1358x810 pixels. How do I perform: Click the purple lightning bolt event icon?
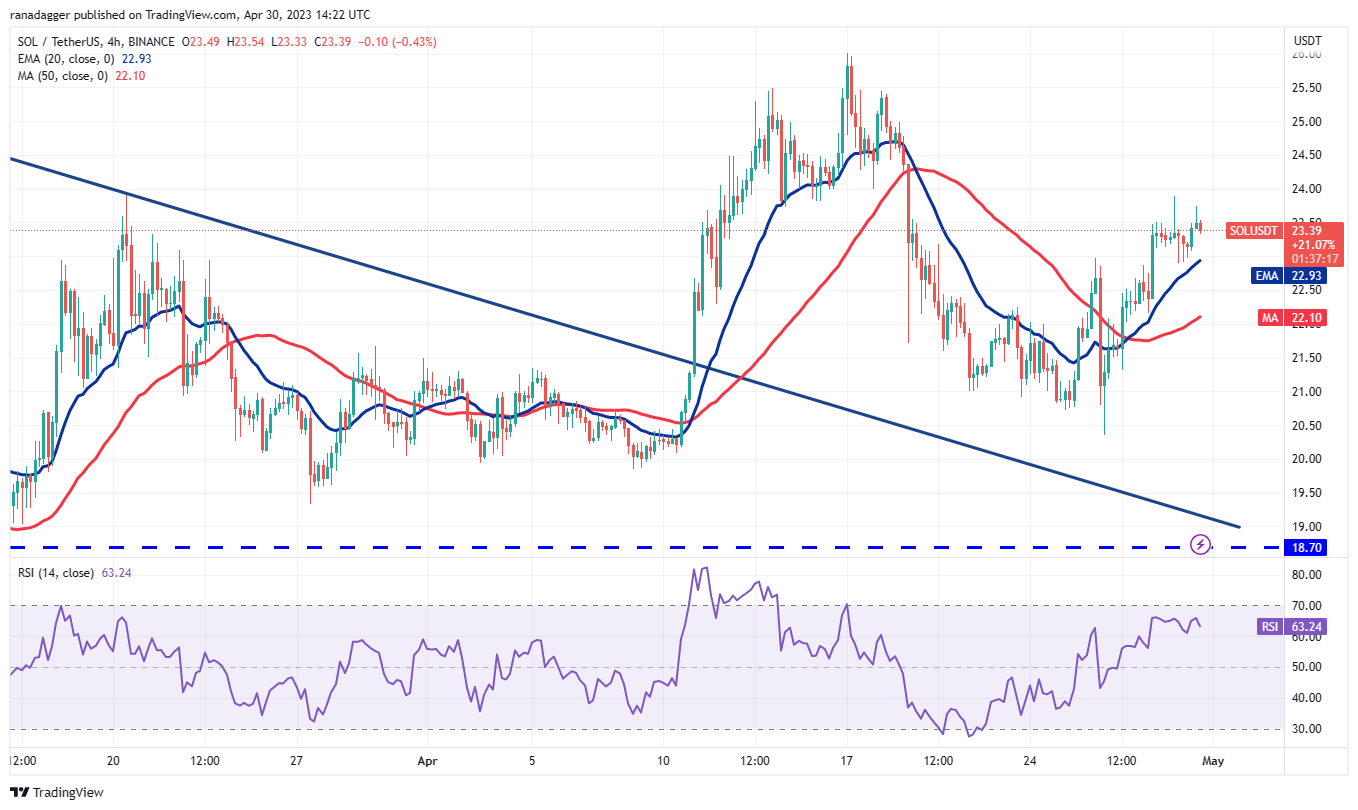pos(1201,544)
